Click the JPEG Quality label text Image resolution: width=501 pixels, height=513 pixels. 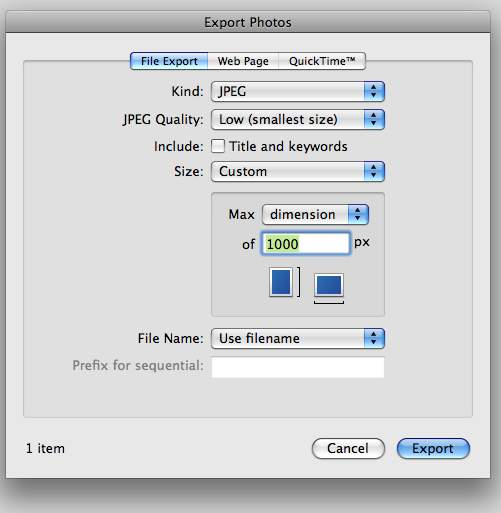(163, 120)
